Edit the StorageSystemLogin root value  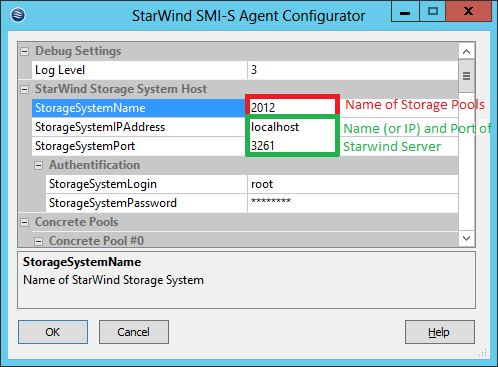click(353, 184)
